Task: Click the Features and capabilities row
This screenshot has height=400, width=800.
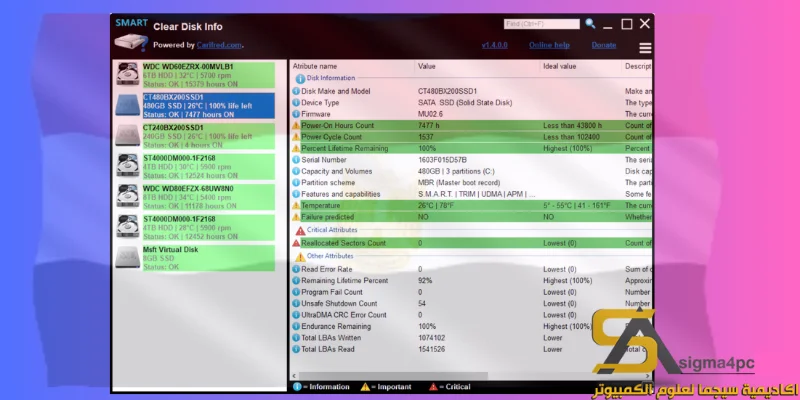Action: point(471,194)
